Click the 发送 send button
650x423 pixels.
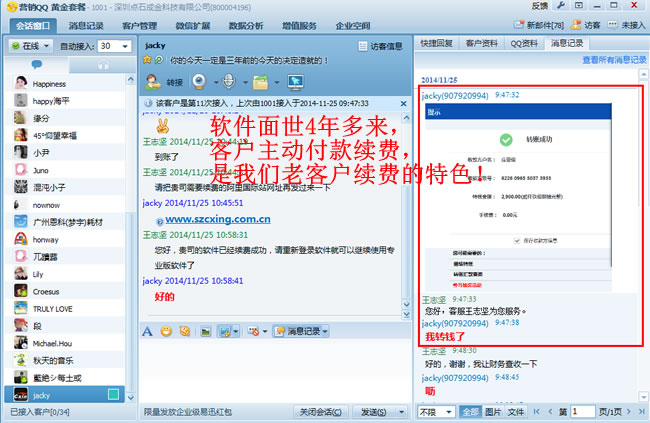pyautogui.click(x=374, y=412)
